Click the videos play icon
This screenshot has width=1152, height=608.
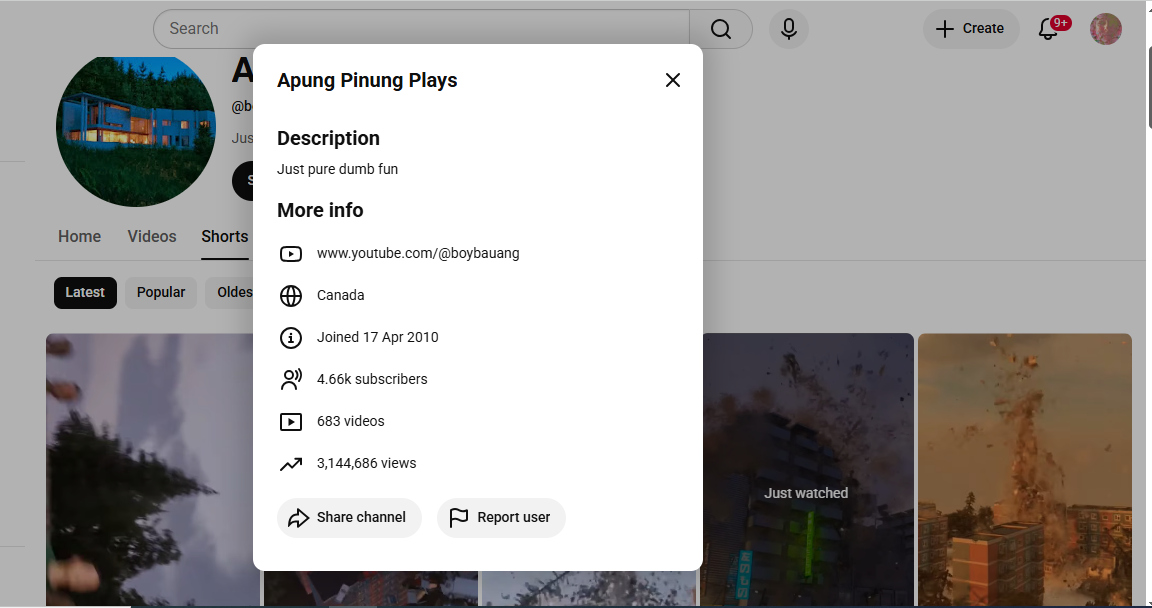(x=291, y=421)
